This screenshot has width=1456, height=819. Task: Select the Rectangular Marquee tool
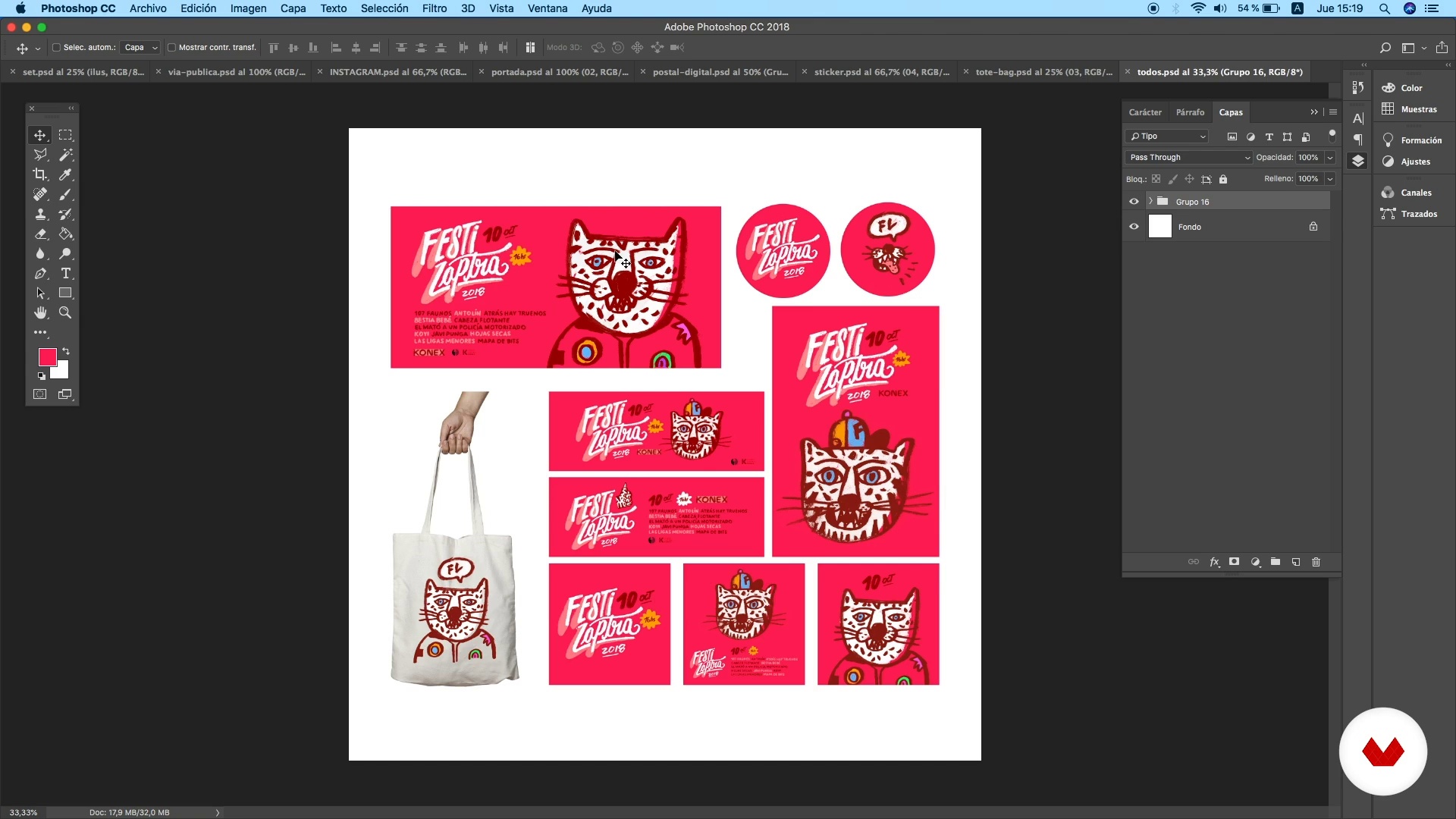tap(66, 135)
